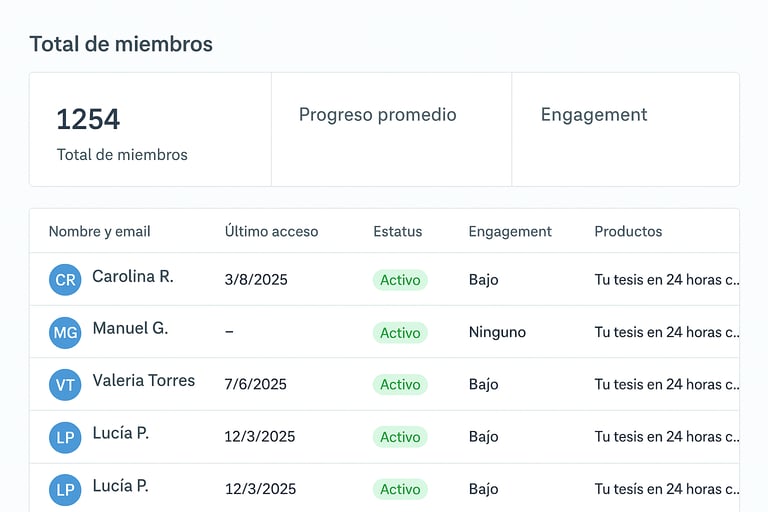This screenshot has width=768, height=512.
Task: Click the Productos column header
Action: tap(628, 231)
